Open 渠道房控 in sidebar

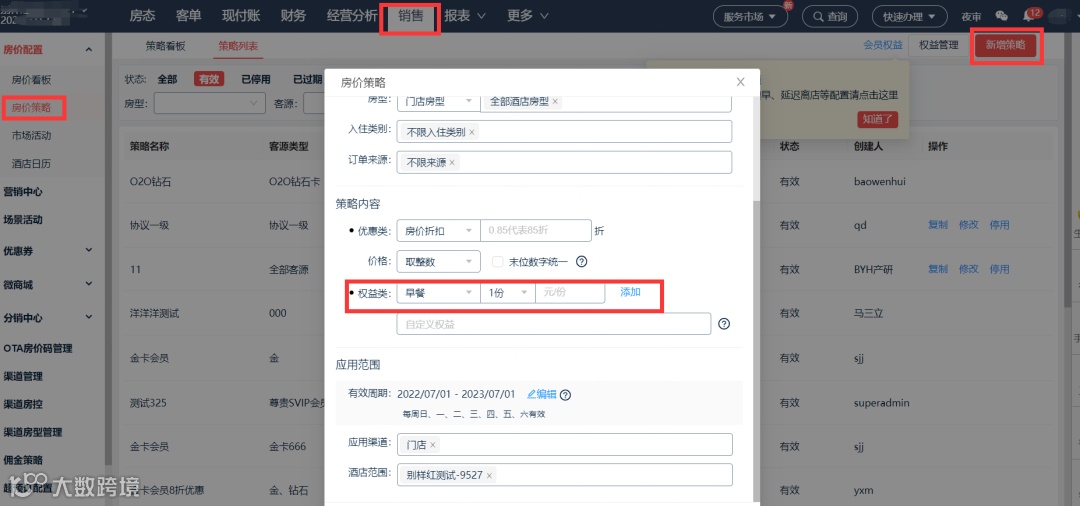[x=23, y=404]
